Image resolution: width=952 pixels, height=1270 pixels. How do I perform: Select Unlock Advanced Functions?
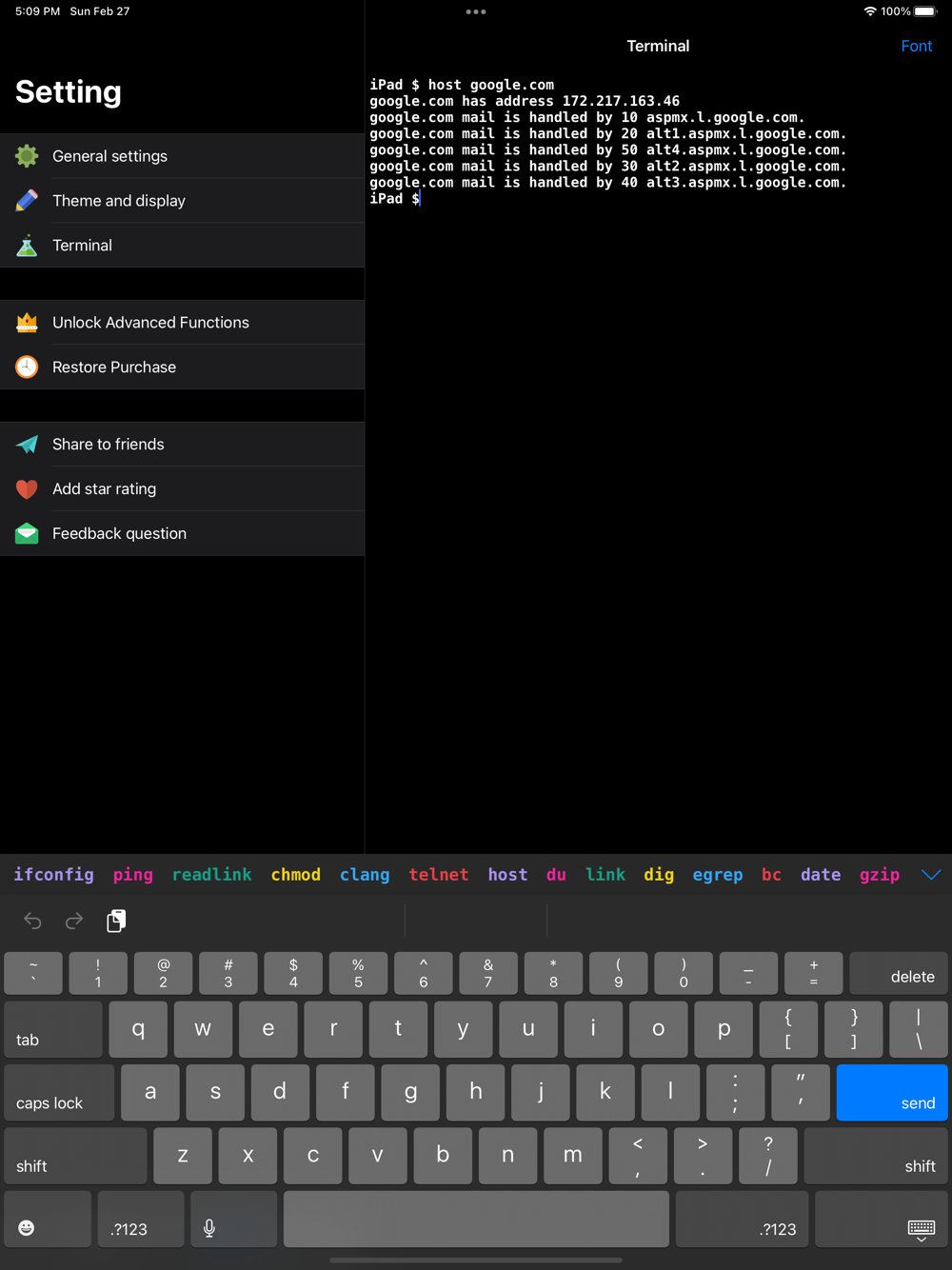tap(182, 323)
